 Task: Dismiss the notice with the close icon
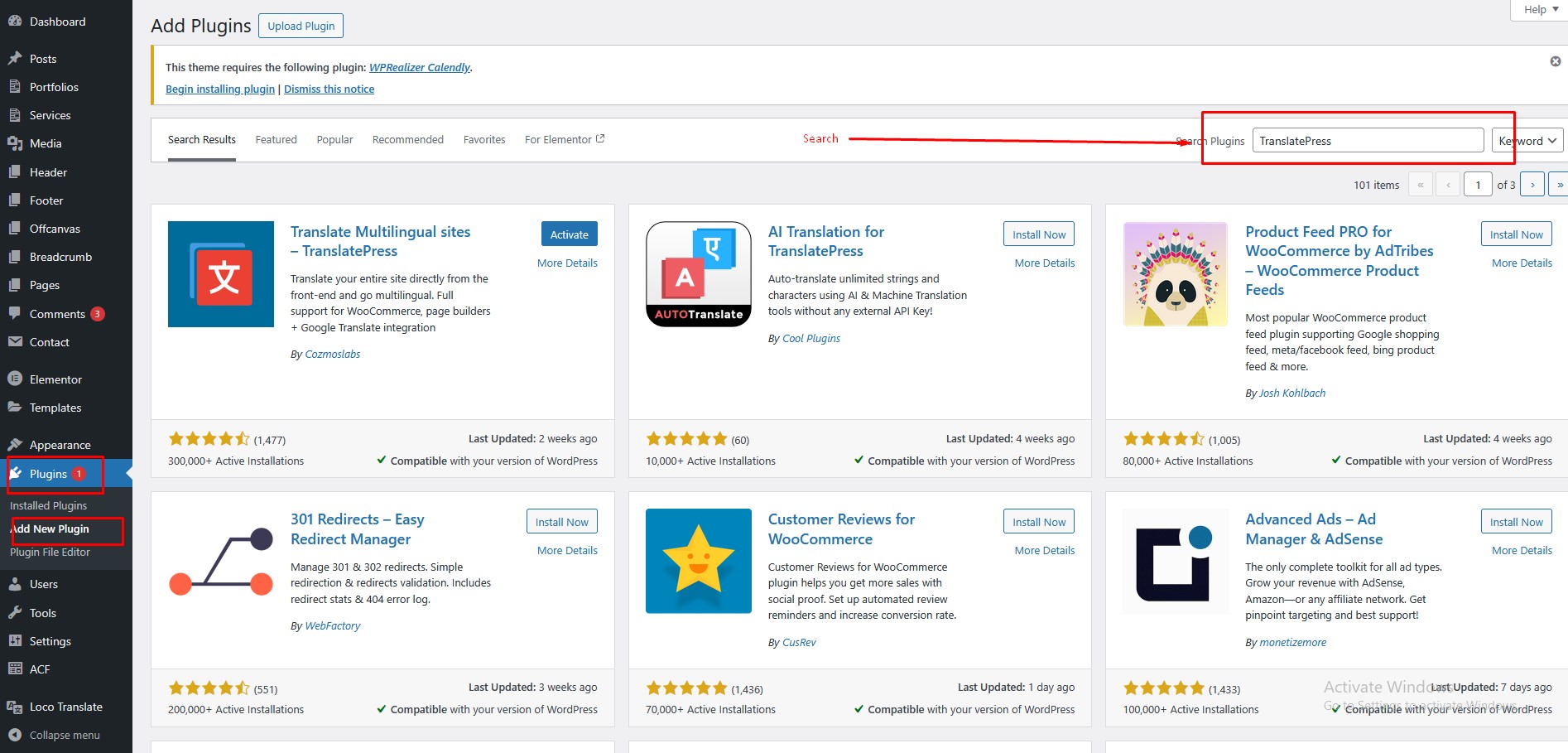[1555, 61]
